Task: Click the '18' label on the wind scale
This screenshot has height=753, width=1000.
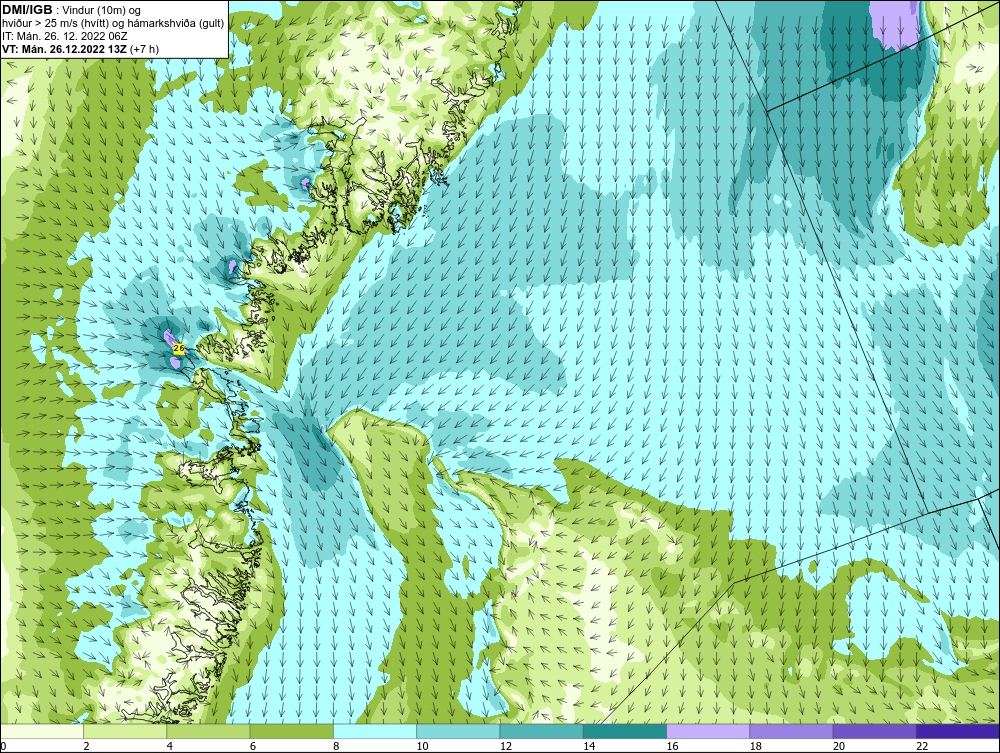Action: pyautogui.click(x=755, y=746)
